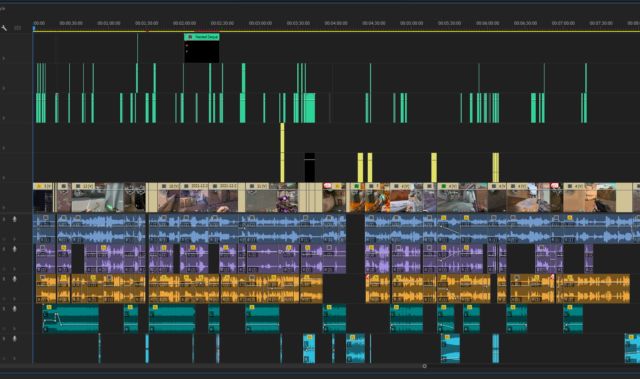Solo the blue audio track
The width and height of the screenshot is (640, 379).
point(4,219)
